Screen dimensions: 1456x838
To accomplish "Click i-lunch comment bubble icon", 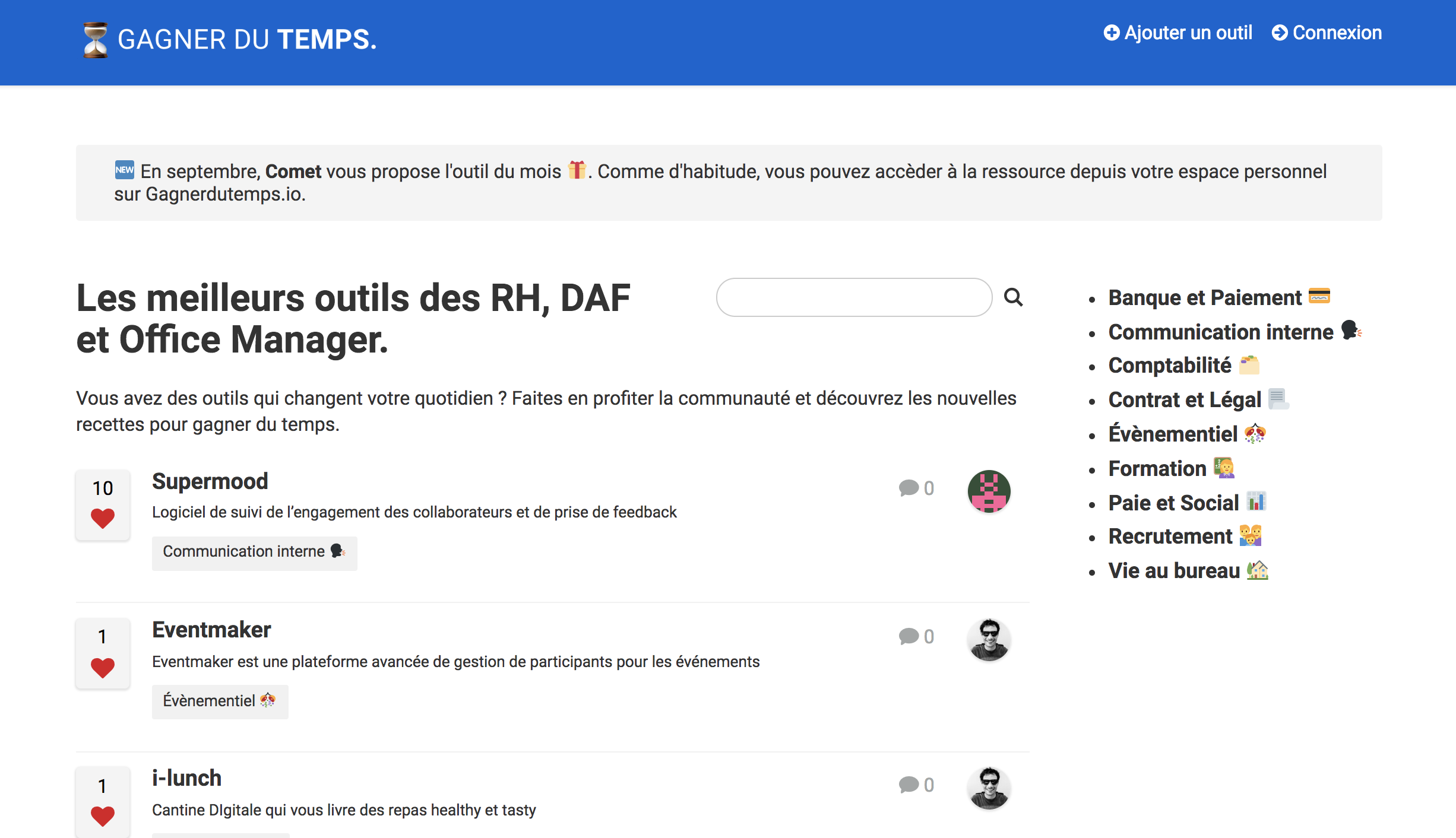I will pos(909,785).
